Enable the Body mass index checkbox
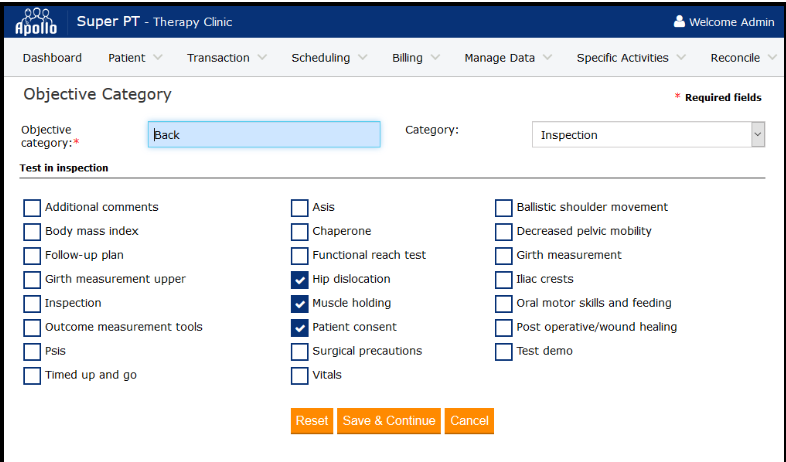This screenshot has height=462, width=786. (x=32, y=232)
